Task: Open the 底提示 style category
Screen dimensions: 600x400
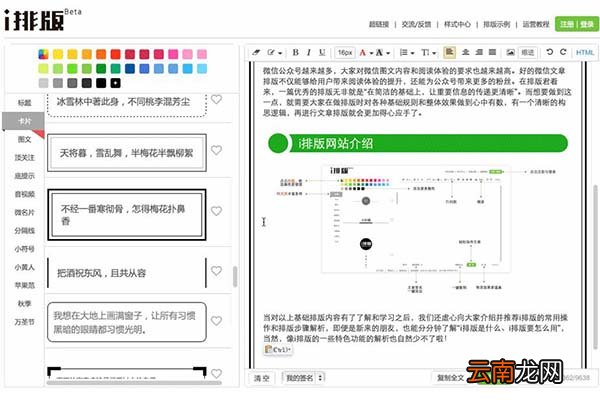Action: pyautogui.click(x=24, y=176)
